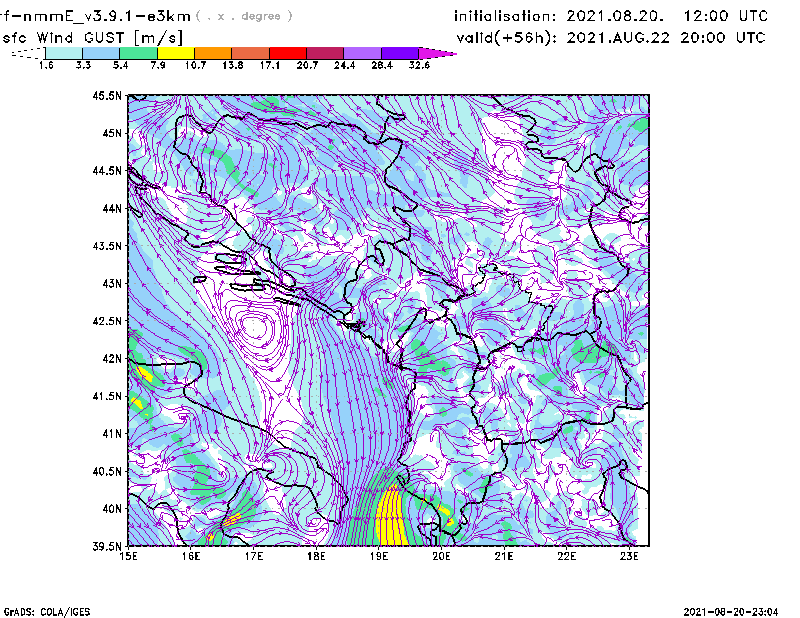Click the green 5.4–7.9 legend swatch
This screenshot has width=800, height=618.
click(x=138, y=53)
